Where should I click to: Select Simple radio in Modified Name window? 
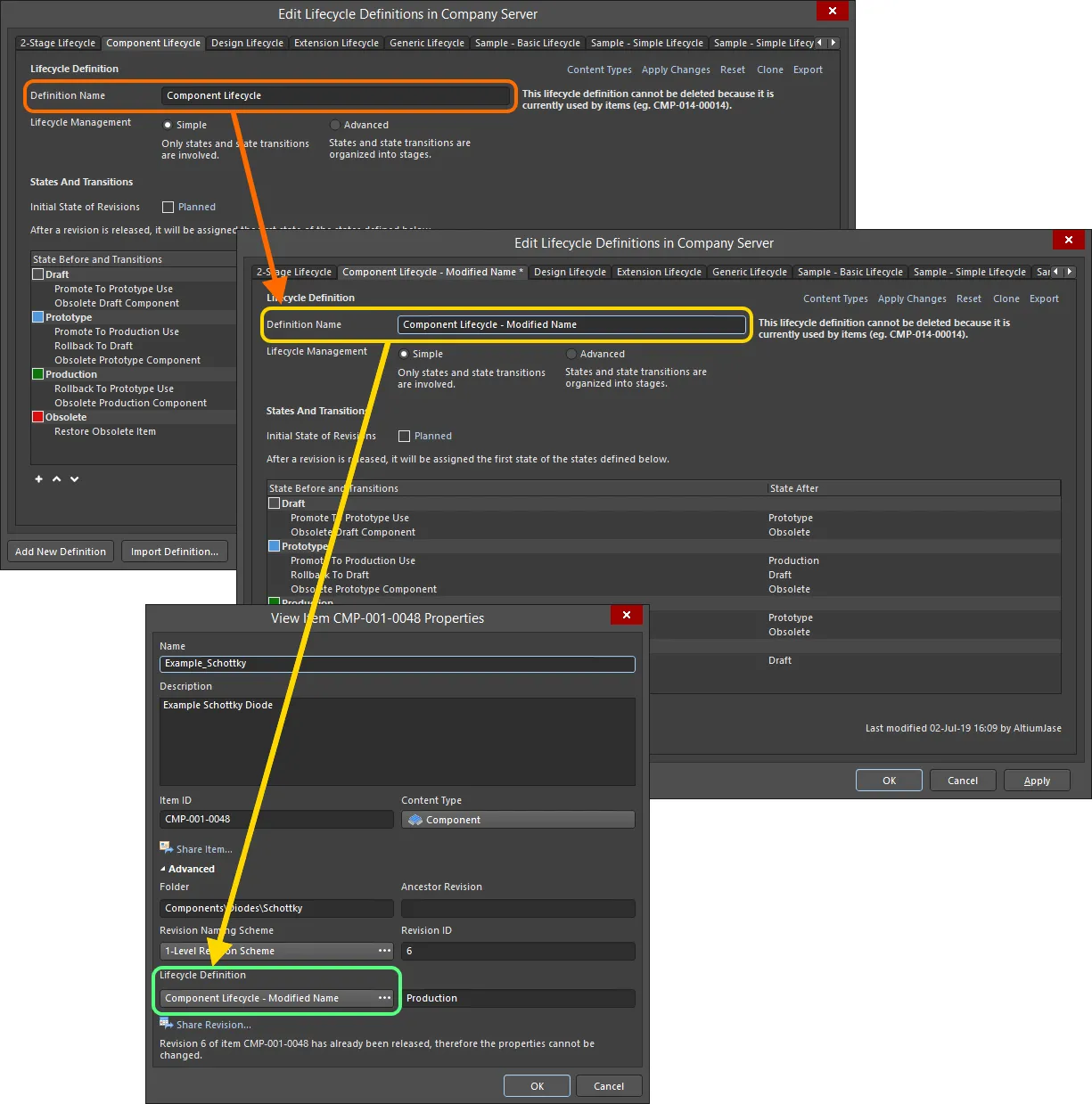point(404,354)
